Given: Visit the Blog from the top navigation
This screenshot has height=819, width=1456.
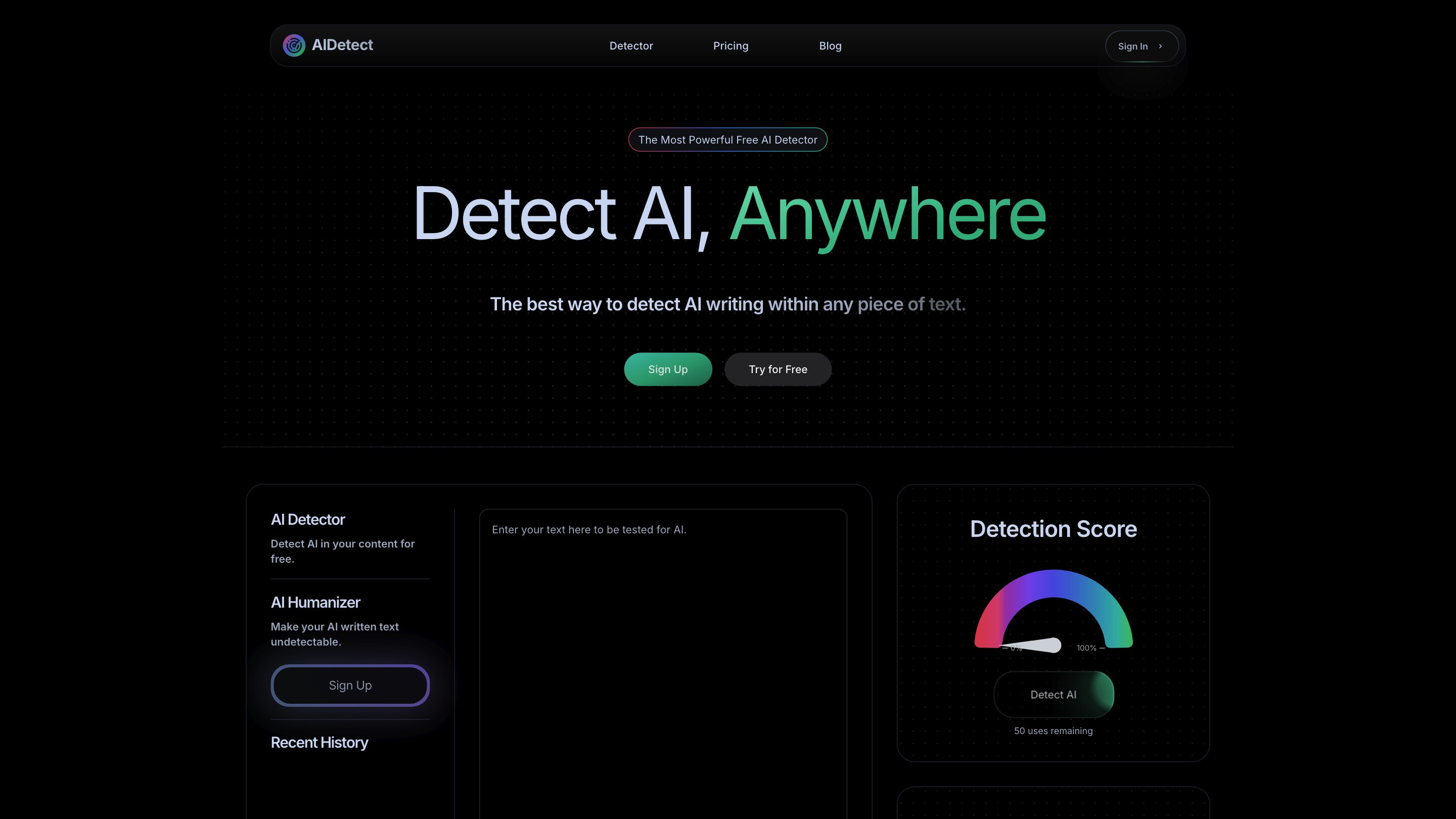Looking at the screenshot, I should [x=830, y=46].
